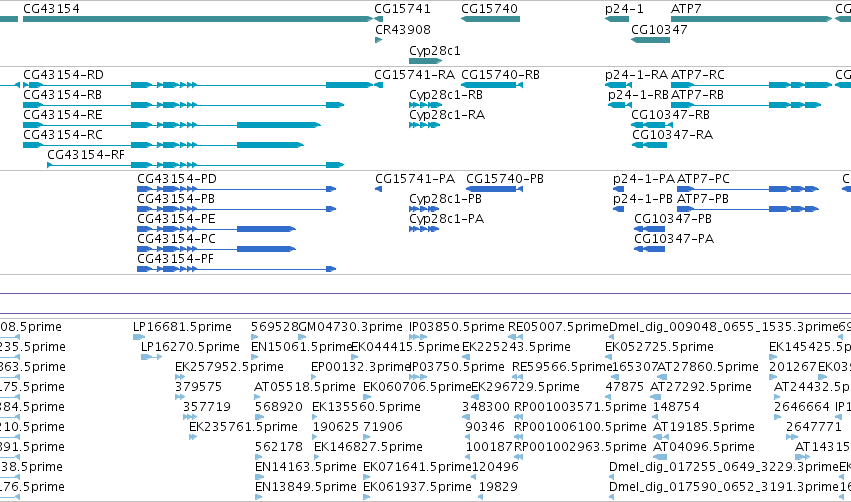The height and width of the screenshot is (502, 851).
Task: Click EST EN15061.5prime
Action: (302, 347)
